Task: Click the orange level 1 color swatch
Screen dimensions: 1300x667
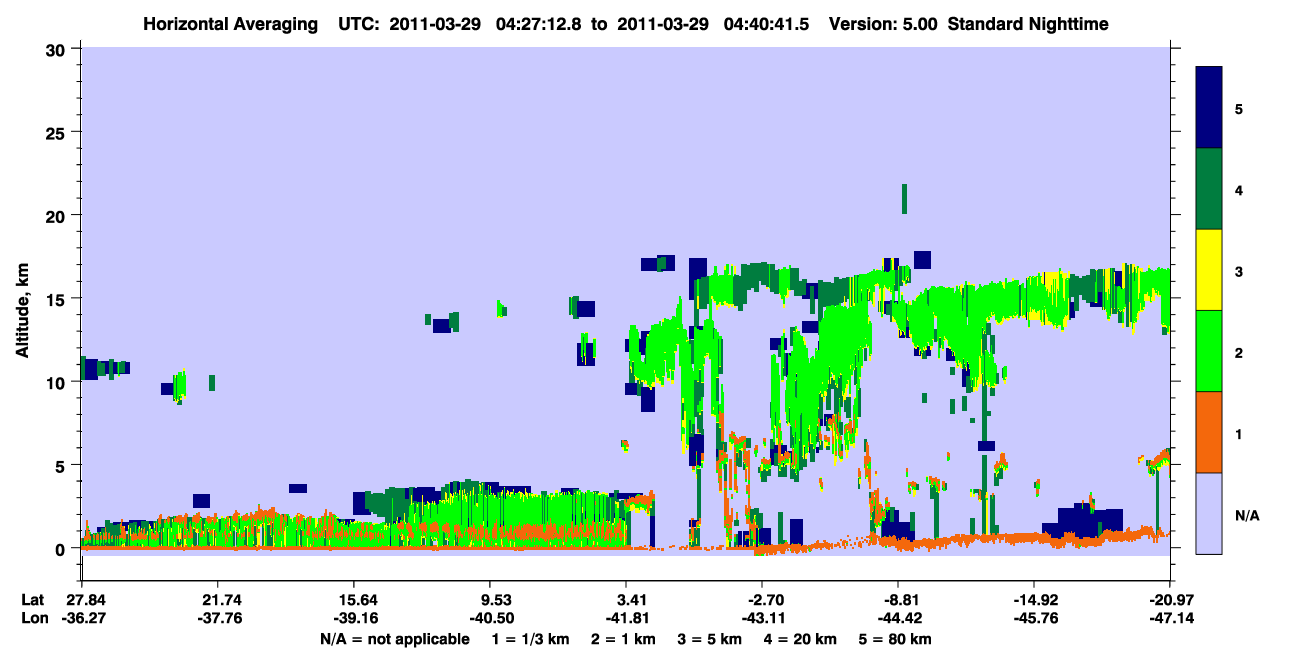Action: point(1209,432)
